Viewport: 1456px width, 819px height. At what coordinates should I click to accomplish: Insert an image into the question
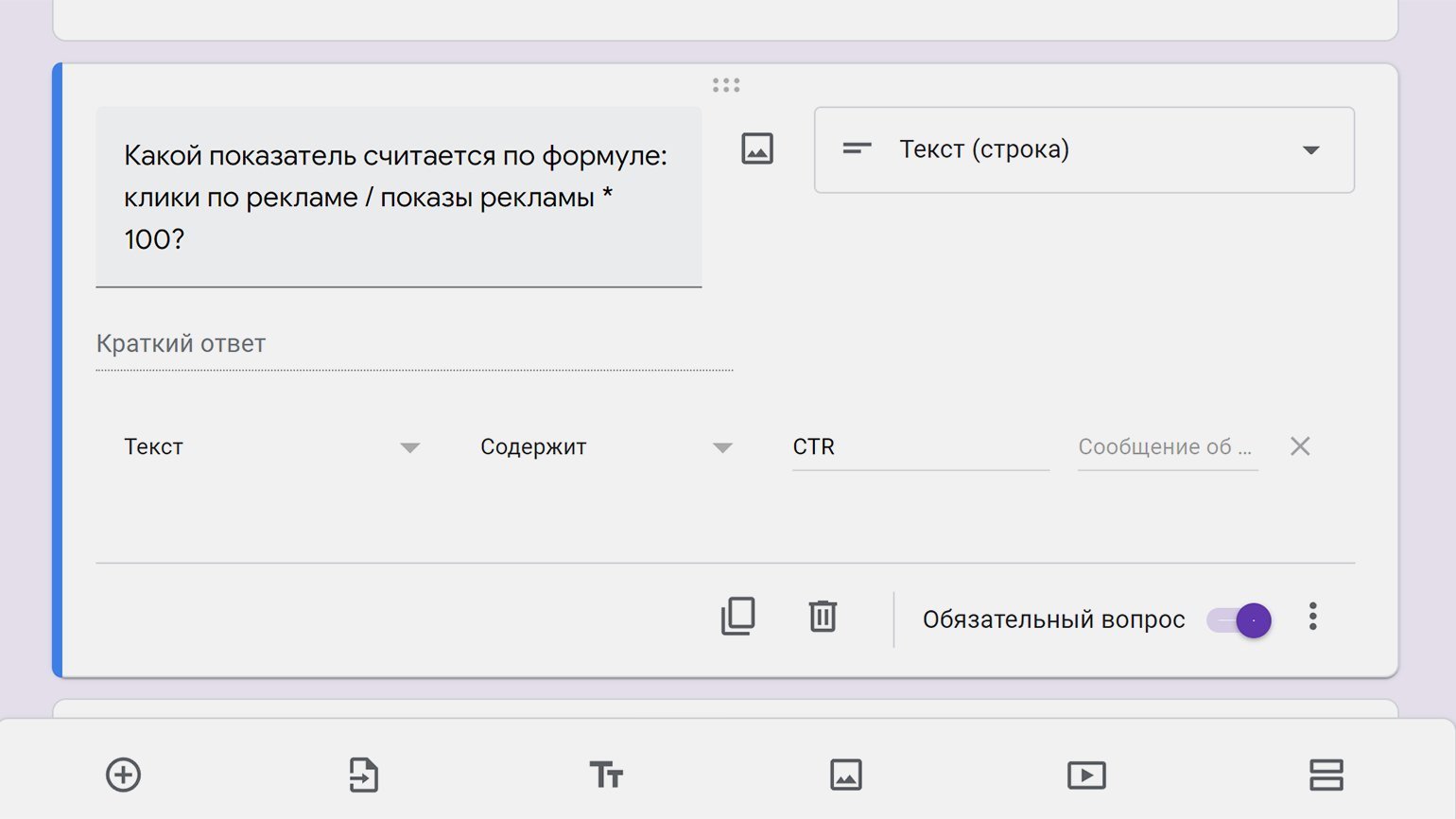(756, 149)
